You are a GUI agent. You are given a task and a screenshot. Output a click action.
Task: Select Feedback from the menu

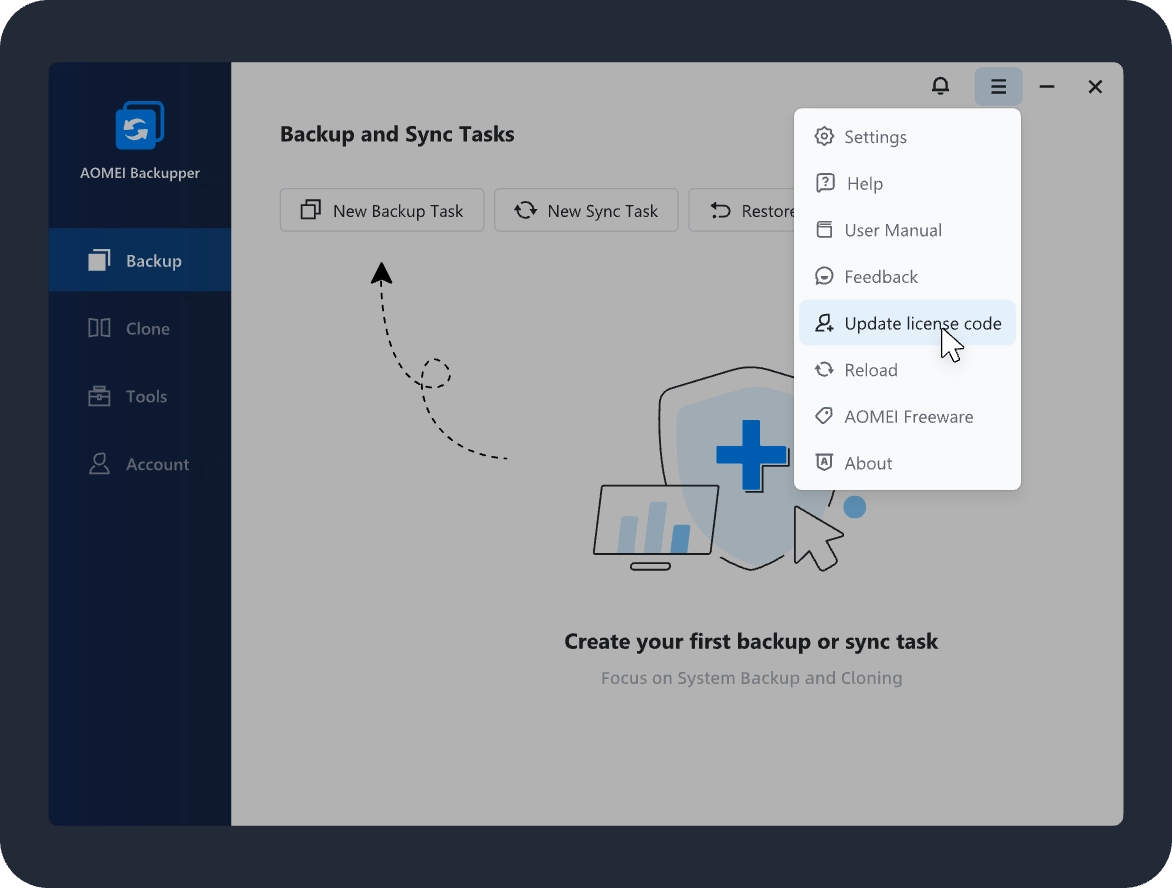[x=907, y=277]
